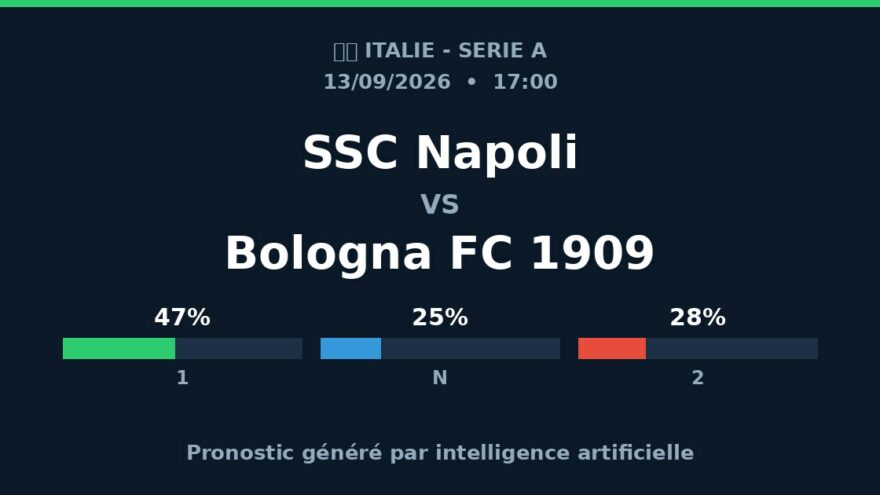
Task: Click the 28% away win percentage
Action: click(698, 318)
